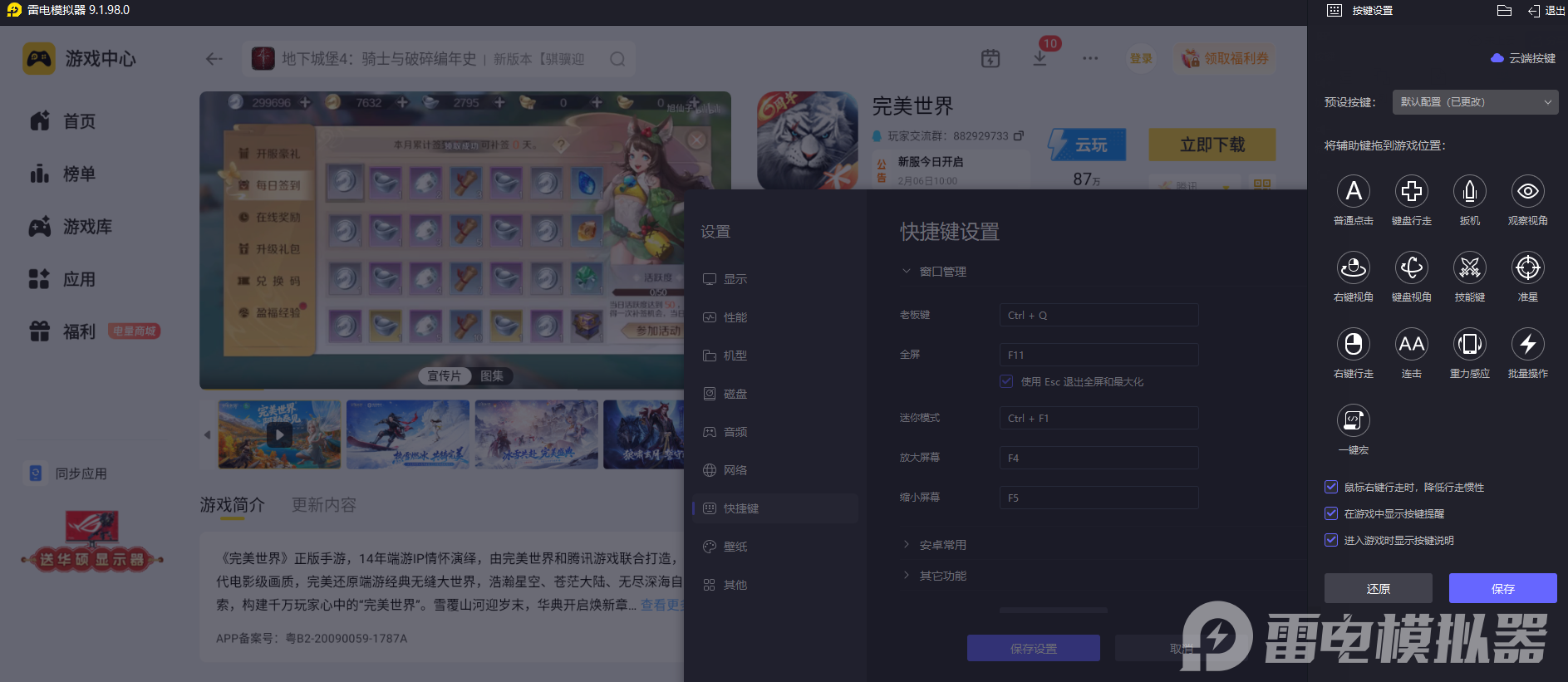The height and width of the screenshot is (682, 1568).
Task: Select the 扳机 trigger key icon
Action: (x=1469, y=191)
